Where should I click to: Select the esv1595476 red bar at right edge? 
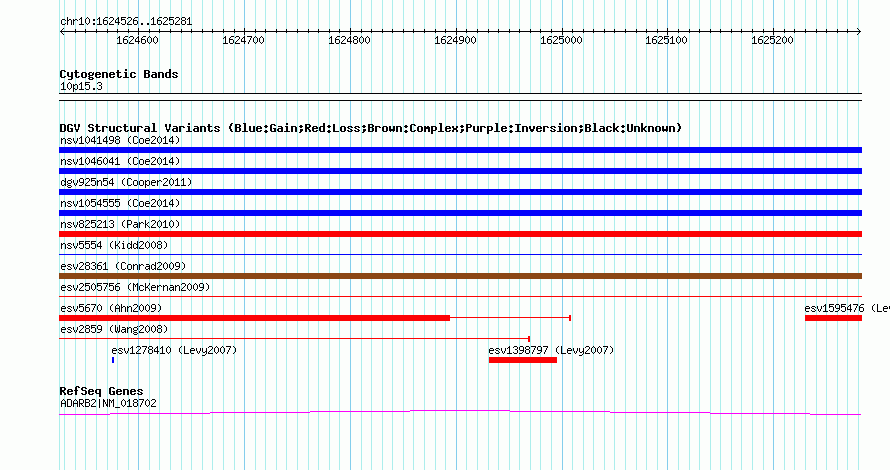point(833,318)
